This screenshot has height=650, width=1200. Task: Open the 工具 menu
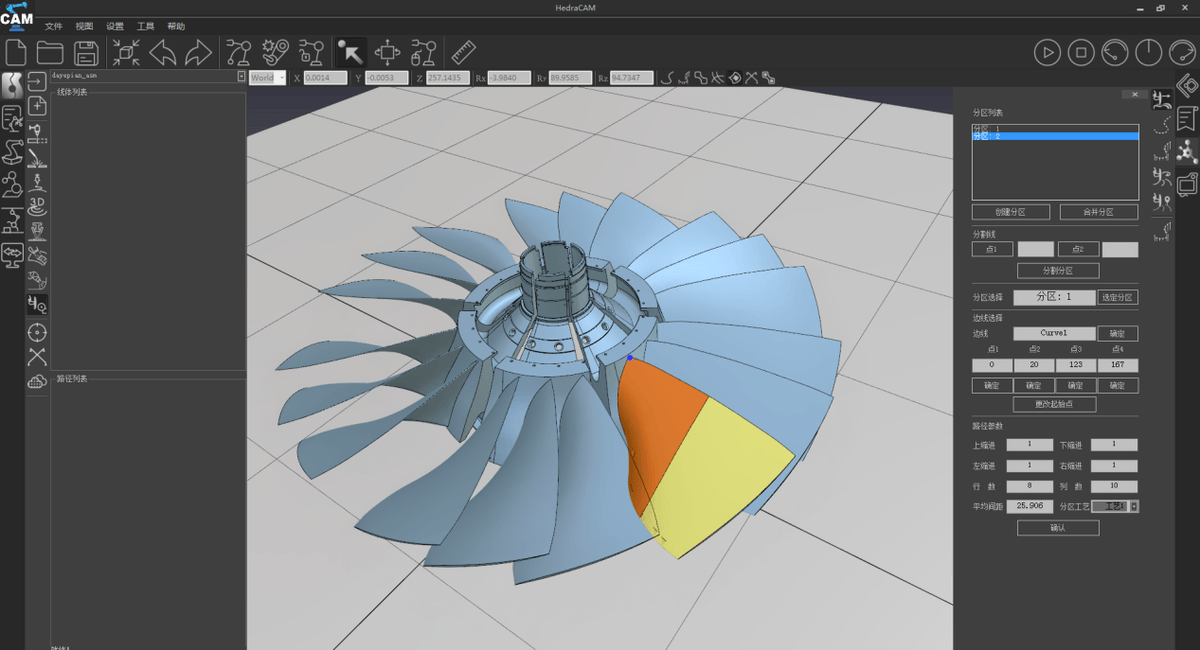(x=146, y=26)
